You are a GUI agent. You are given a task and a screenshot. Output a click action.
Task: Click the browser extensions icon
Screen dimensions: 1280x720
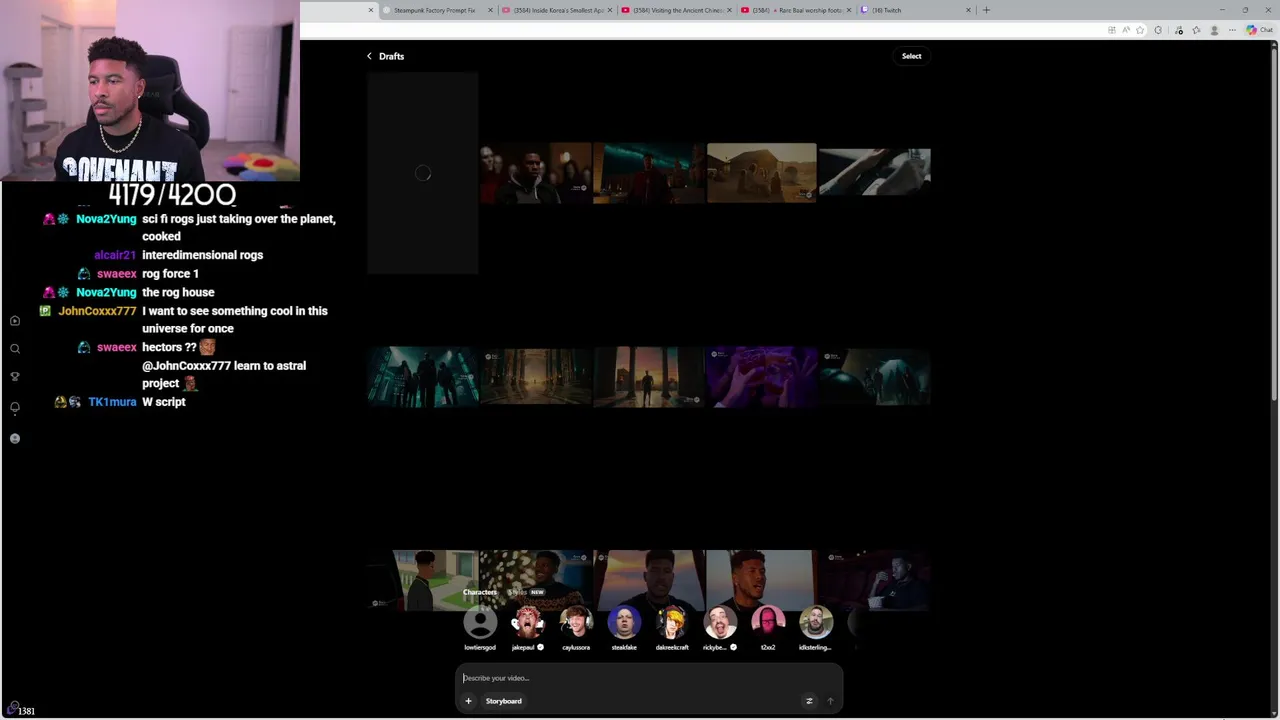click(x=1158, y=30)
